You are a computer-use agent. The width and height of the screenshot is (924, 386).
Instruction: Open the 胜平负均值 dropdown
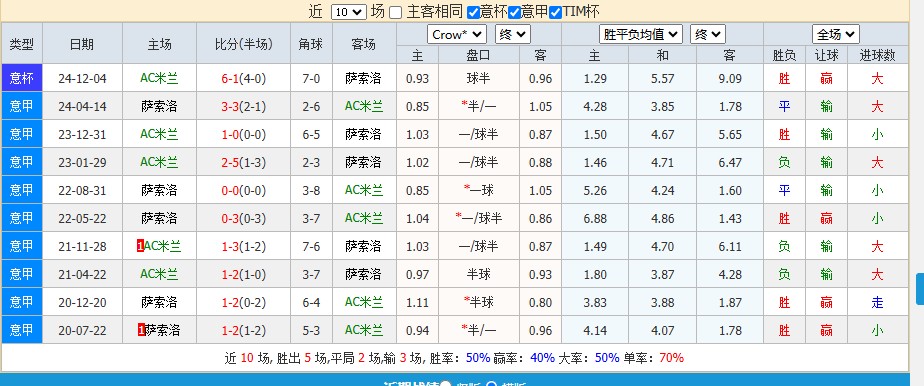pyautogui.click(x=641, y=34)
